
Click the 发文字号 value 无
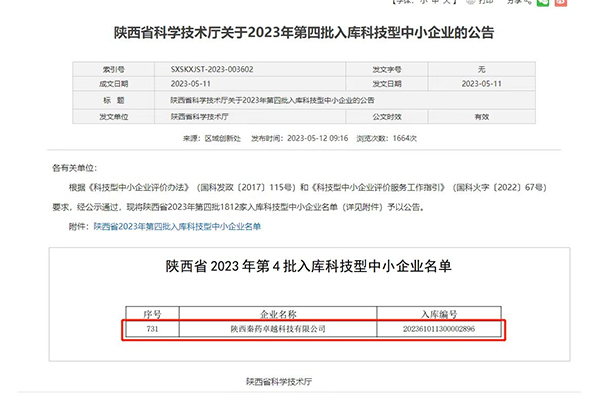tap(481, 69)
